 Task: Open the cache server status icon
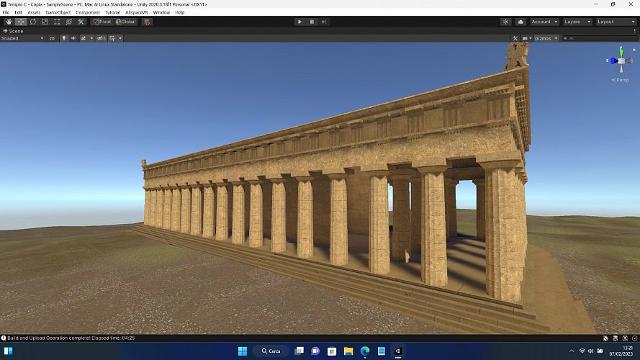pos(616,338)
